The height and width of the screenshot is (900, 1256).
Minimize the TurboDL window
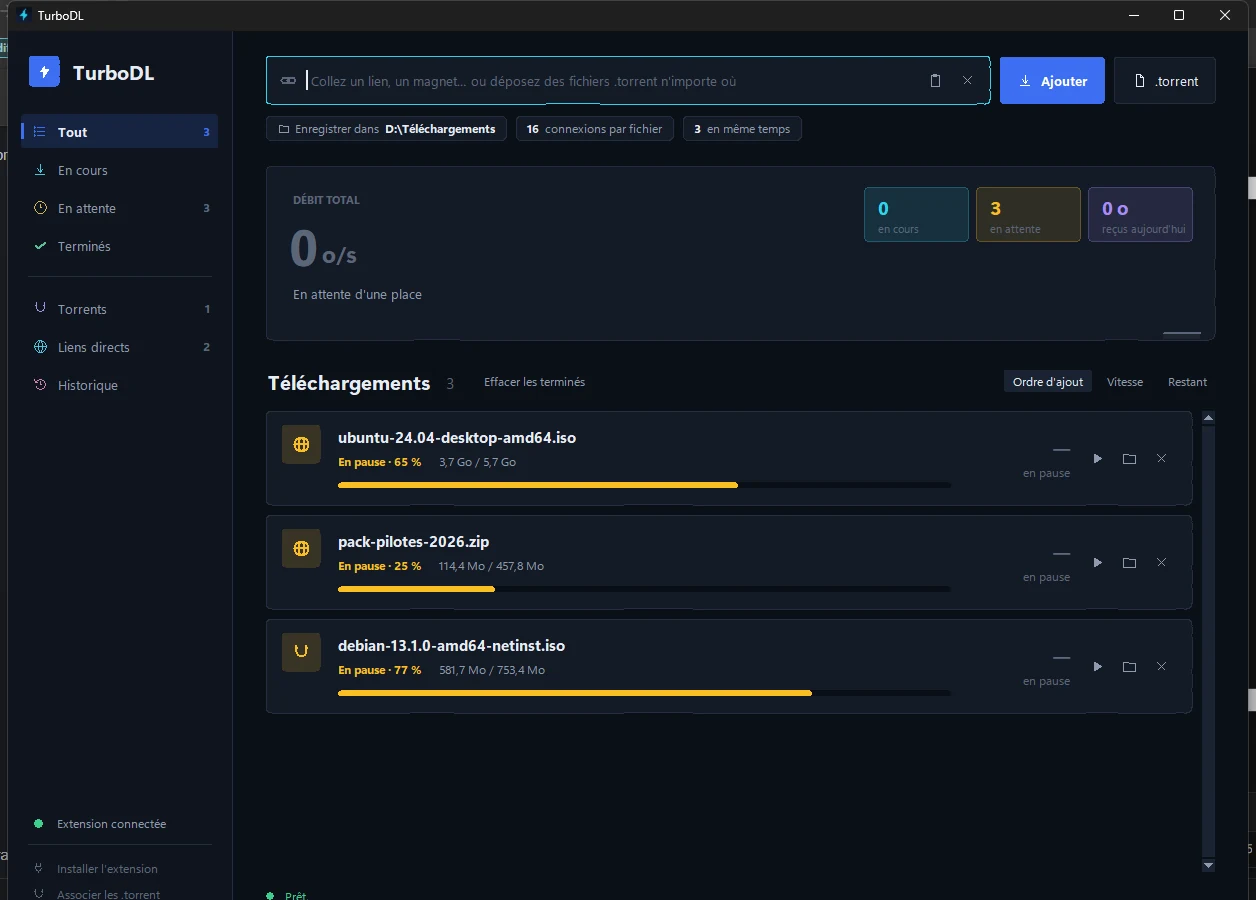[1133, 15]
